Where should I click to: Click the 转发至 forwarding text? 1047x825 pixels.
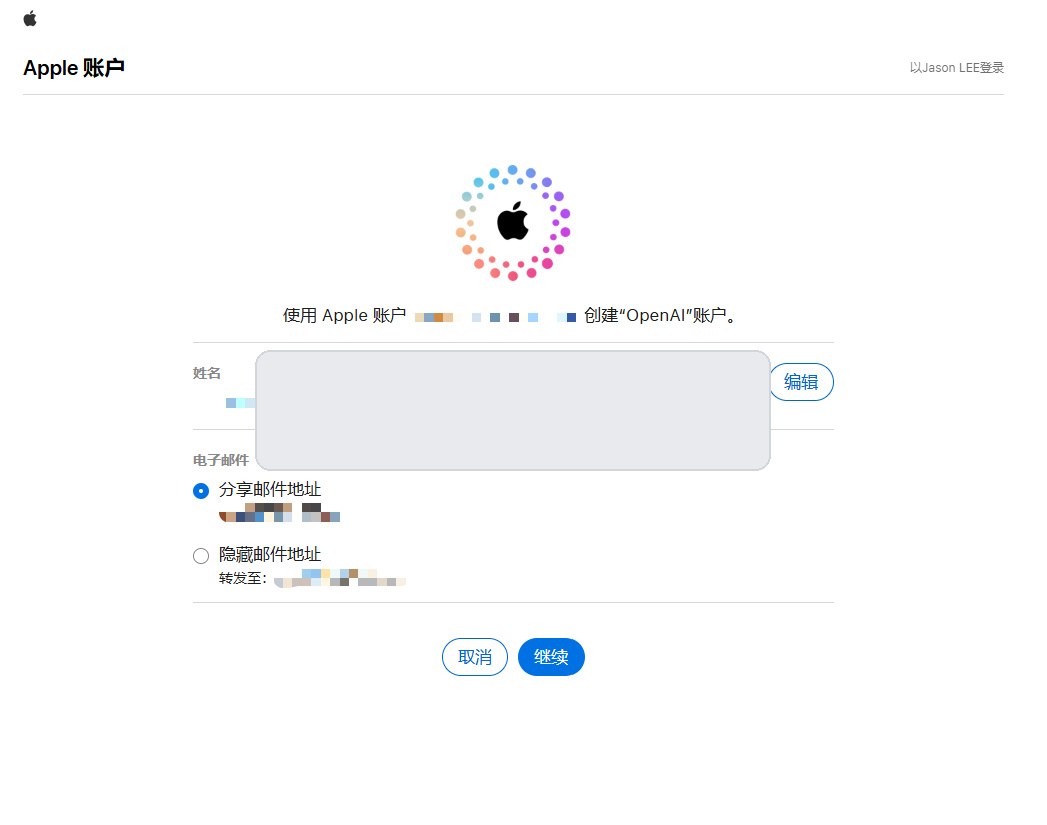coord(242,578)
